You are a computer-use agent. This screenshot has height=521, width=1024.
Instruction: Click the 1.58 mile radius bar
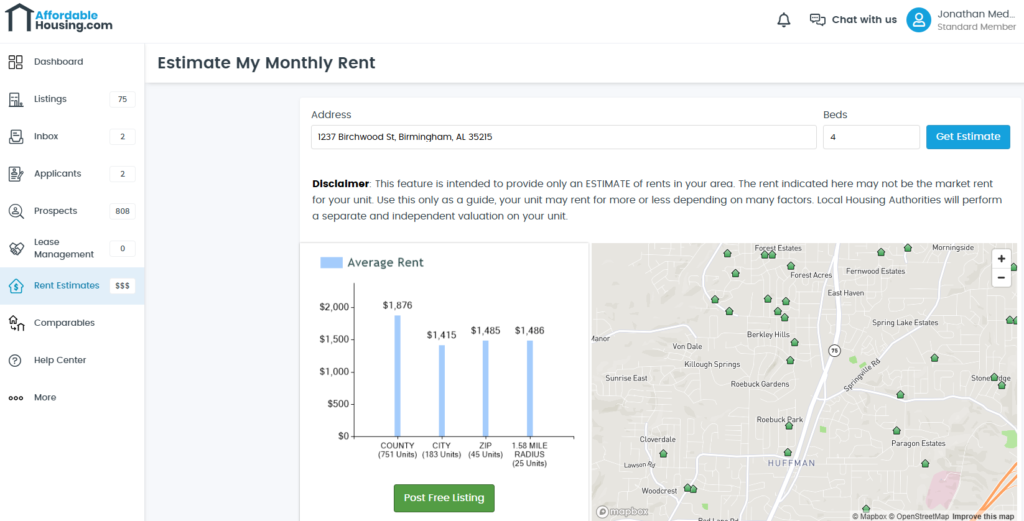pos(530,388)
